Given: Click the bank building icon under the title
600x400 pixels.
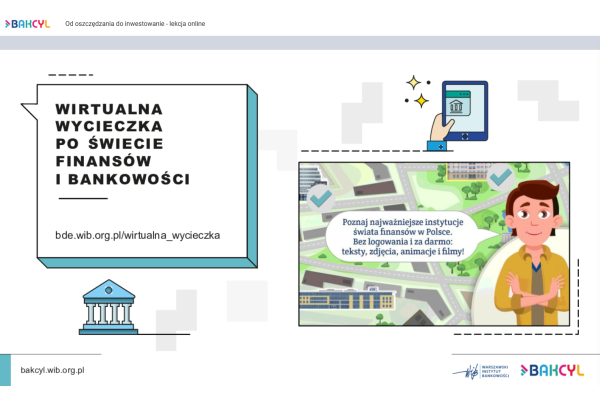Looking at the screenshot, I should pos(109,307).
